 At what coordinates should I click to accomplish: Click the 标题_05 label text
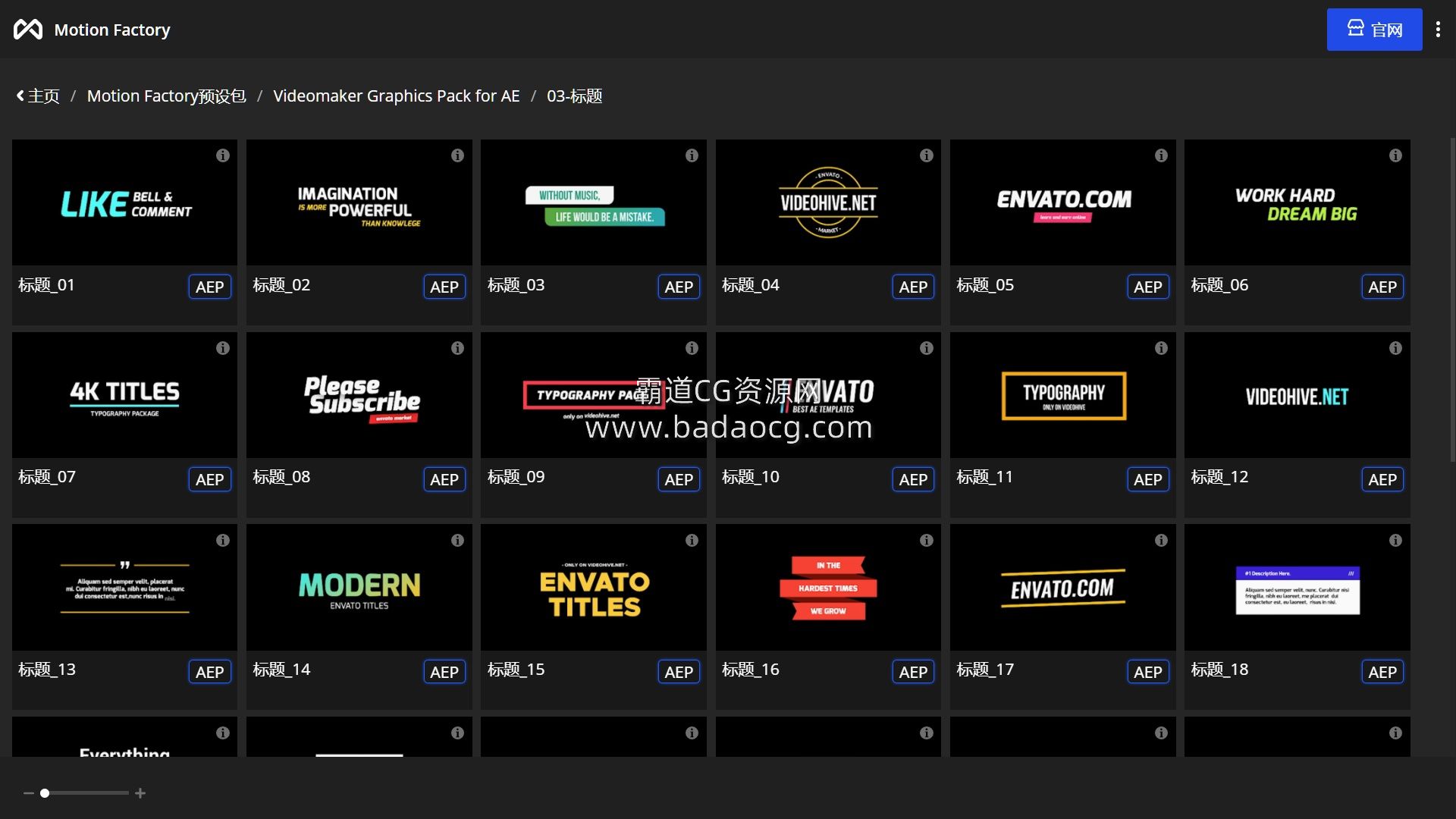(984, 285)
